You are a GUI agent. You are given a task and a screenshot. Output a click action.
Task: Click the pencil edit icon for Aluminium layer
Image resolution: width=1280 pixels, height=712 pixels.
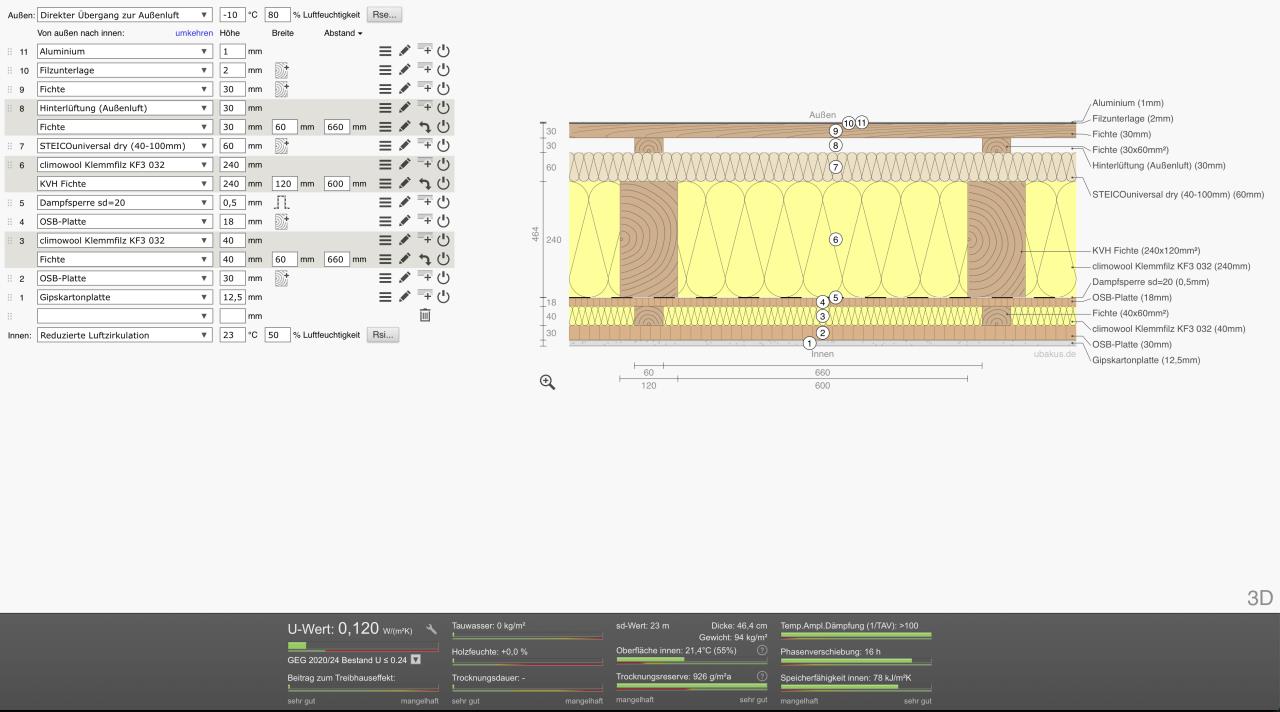[x=405, y=51]
